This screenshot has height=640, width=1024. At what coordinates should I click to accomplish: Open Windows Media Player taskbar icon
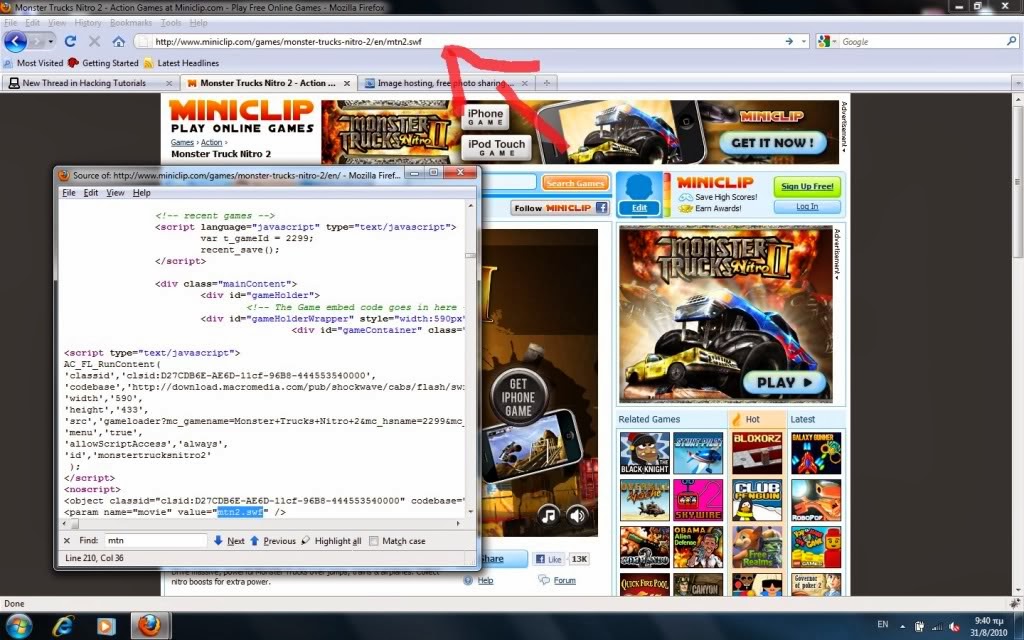tap(106, 626)
